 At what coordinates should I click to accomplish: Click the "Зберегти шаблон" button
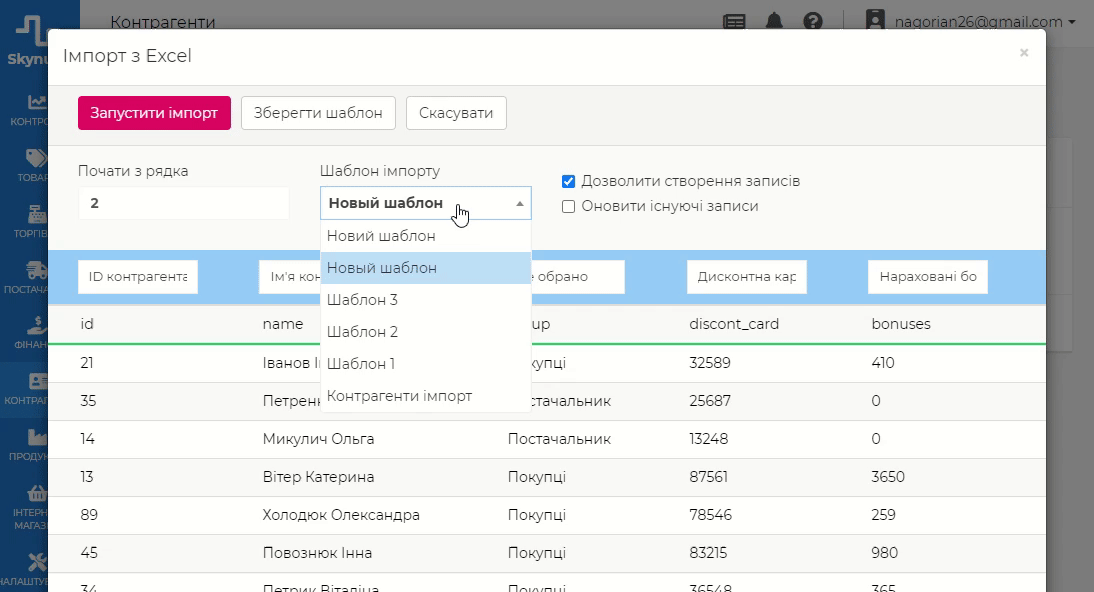318,113
